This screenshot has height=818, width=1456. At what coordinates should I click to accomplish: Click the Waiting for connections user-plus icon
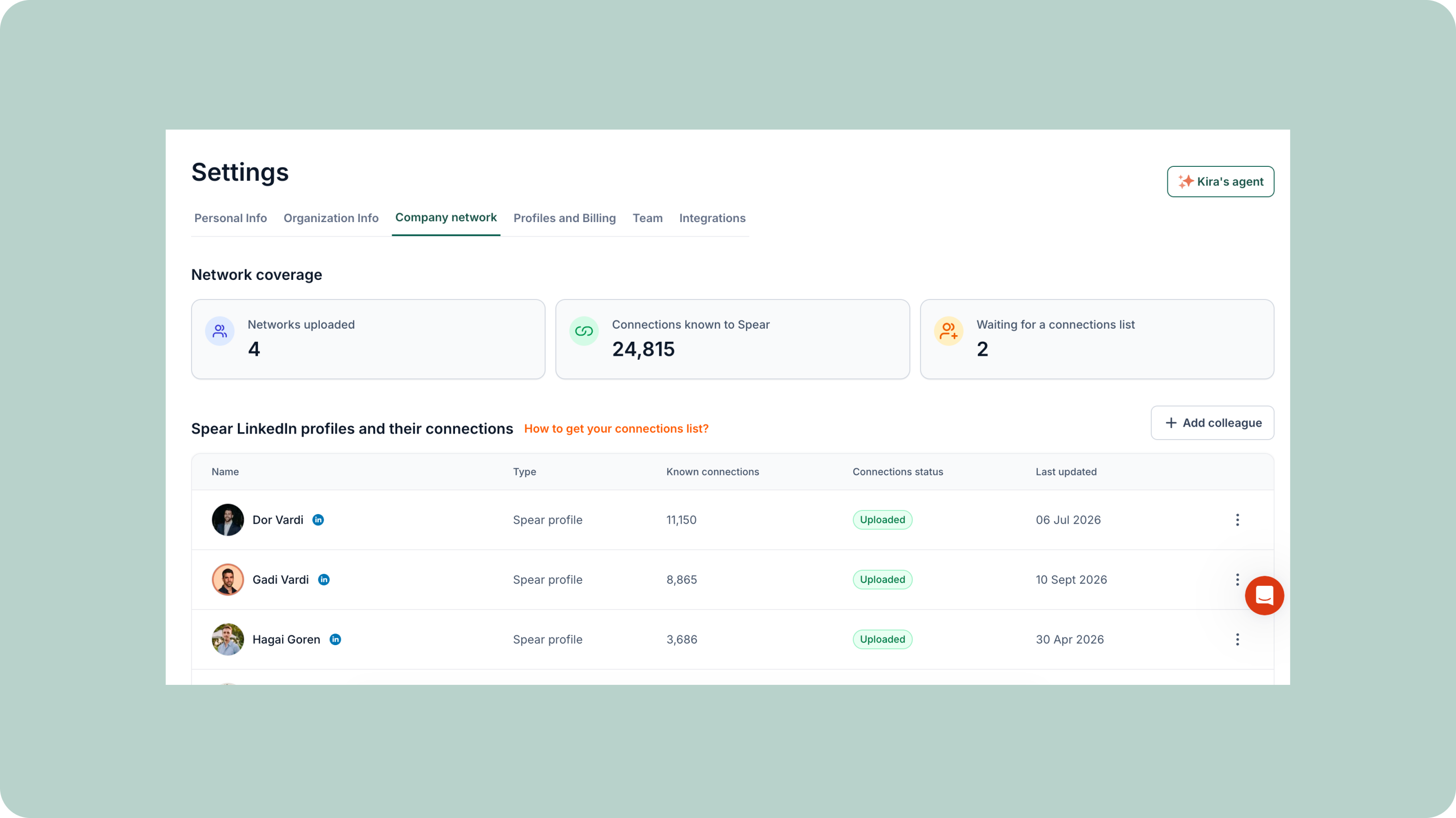(x=948, y=331)
